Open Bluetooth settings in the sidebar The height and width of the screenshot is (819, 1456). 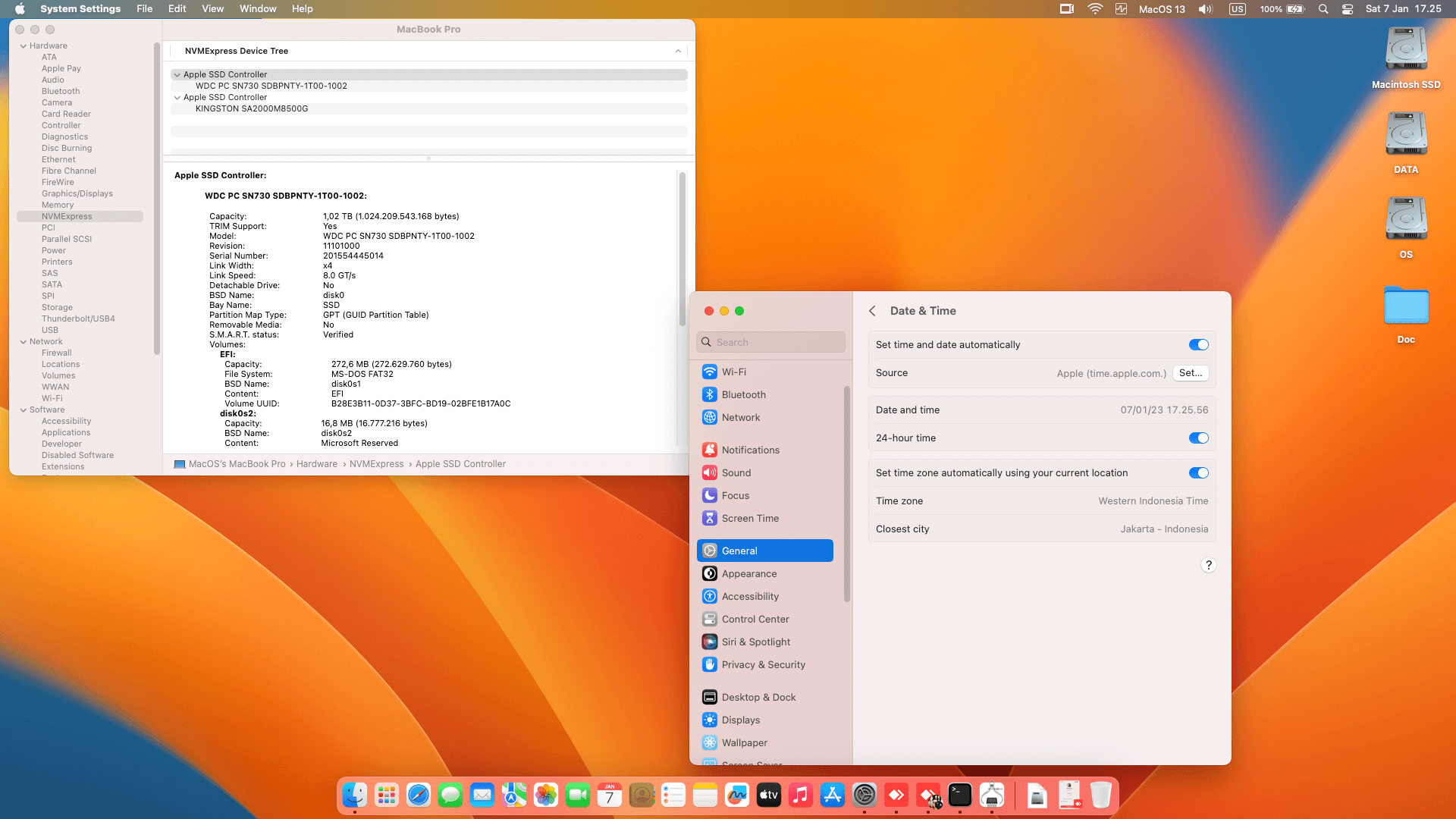click(743, 394)
